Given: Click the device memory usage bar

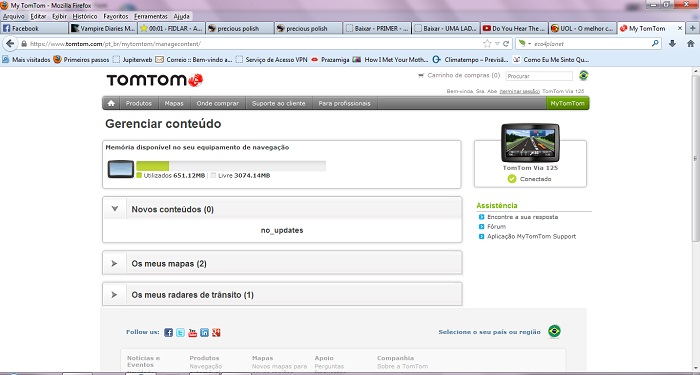Looking at the screenshot, I should (x=231, y=166).
